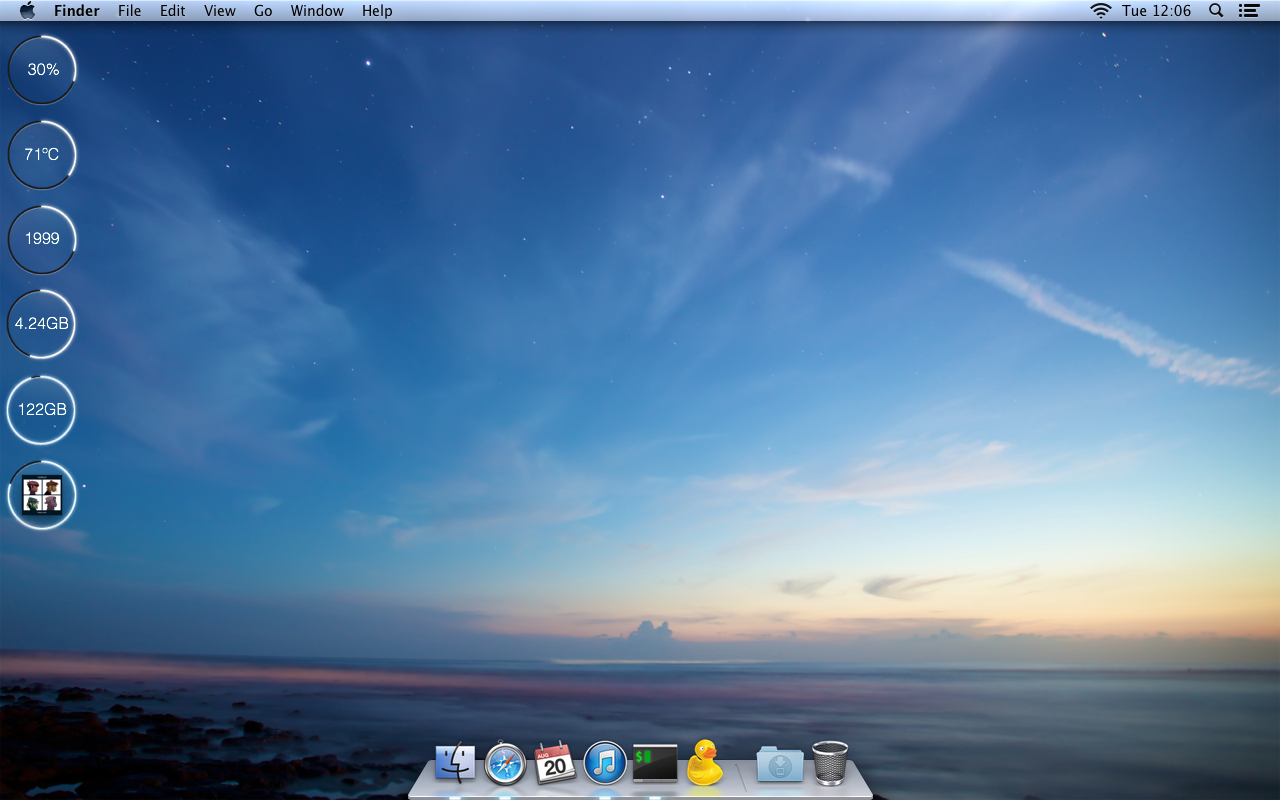Launch Cyberduck duck icon in Dock
The image size is (1280, 800).
[x=705, y=762]
